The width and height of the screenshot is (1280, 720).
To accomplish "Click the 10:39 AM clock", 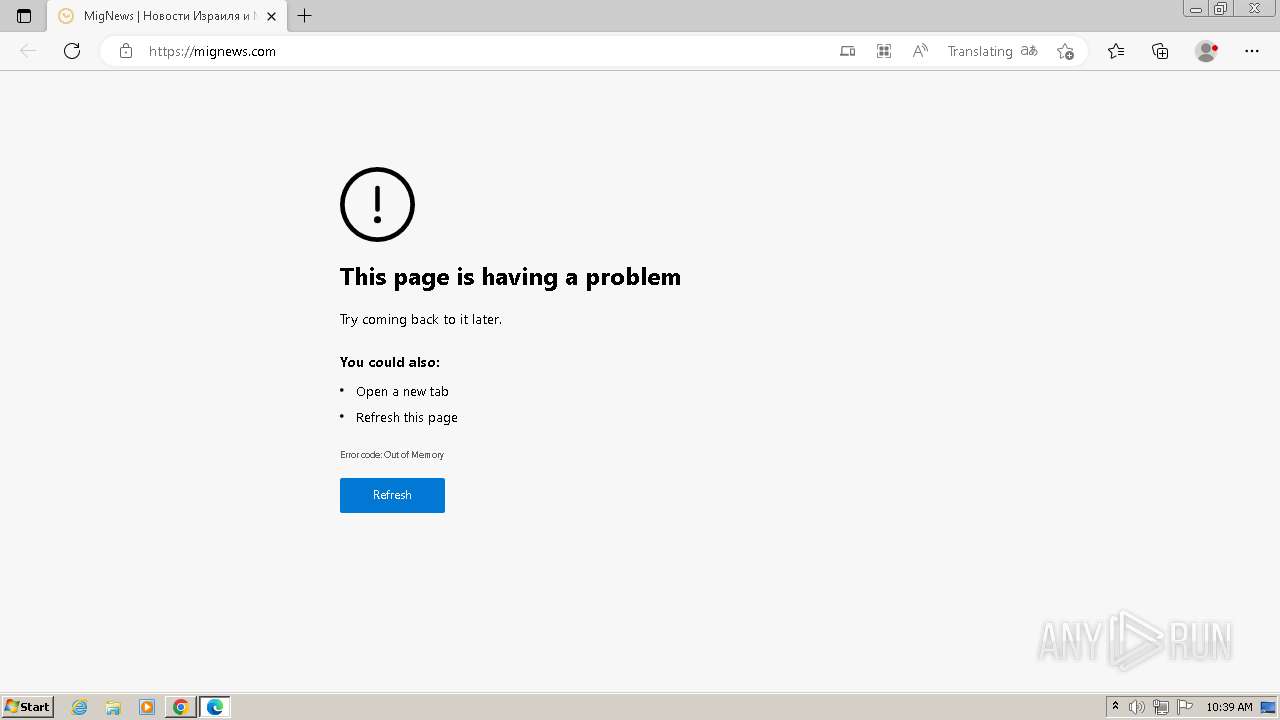I will pyautogui.click(x=1229, y=707).
